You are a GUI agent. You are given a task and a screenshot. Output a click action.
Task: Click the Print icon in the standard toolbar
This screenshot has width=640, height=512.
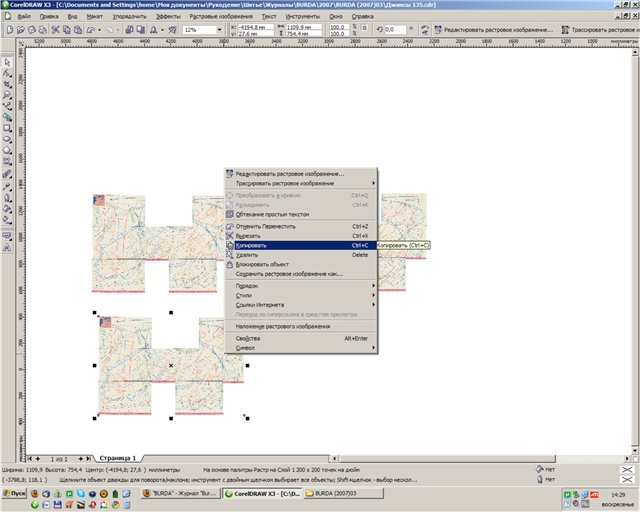click(x=44, y=31)
